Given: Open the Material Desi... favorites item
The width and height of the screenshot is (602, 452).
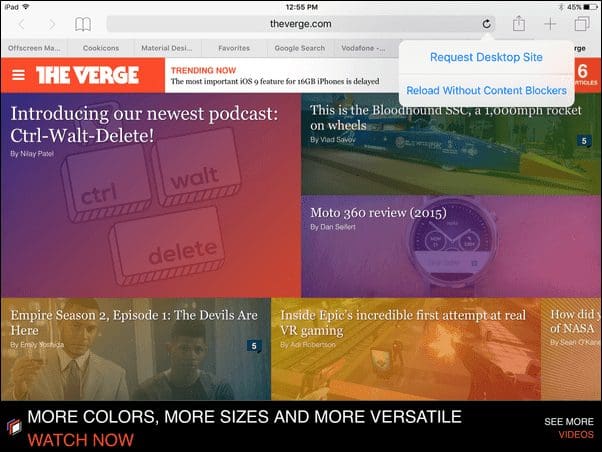Looking at the screenshot, I should (167, 48).
